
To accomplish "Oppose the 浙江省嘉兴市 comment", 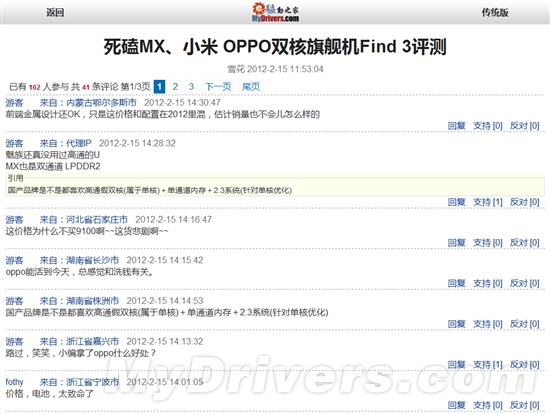I will point(524,365).
